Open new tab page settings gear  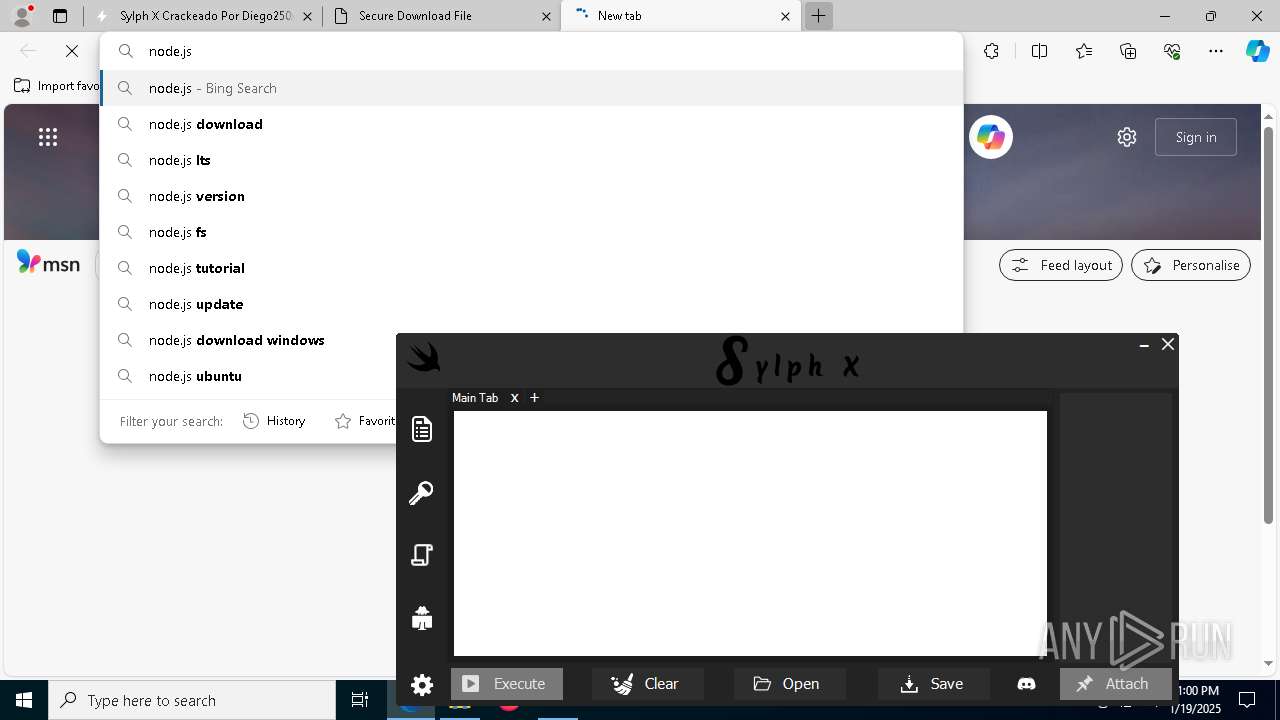1127,137
